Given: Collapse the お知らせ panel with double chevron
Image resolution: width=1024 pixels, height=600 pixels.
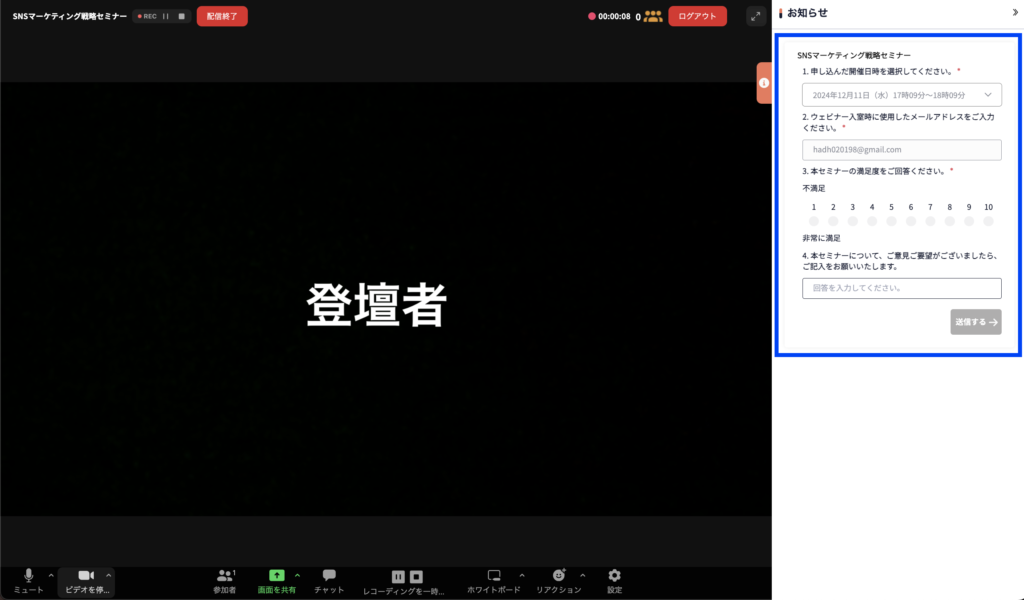Looking at the screenshot, I should 1015,13.
